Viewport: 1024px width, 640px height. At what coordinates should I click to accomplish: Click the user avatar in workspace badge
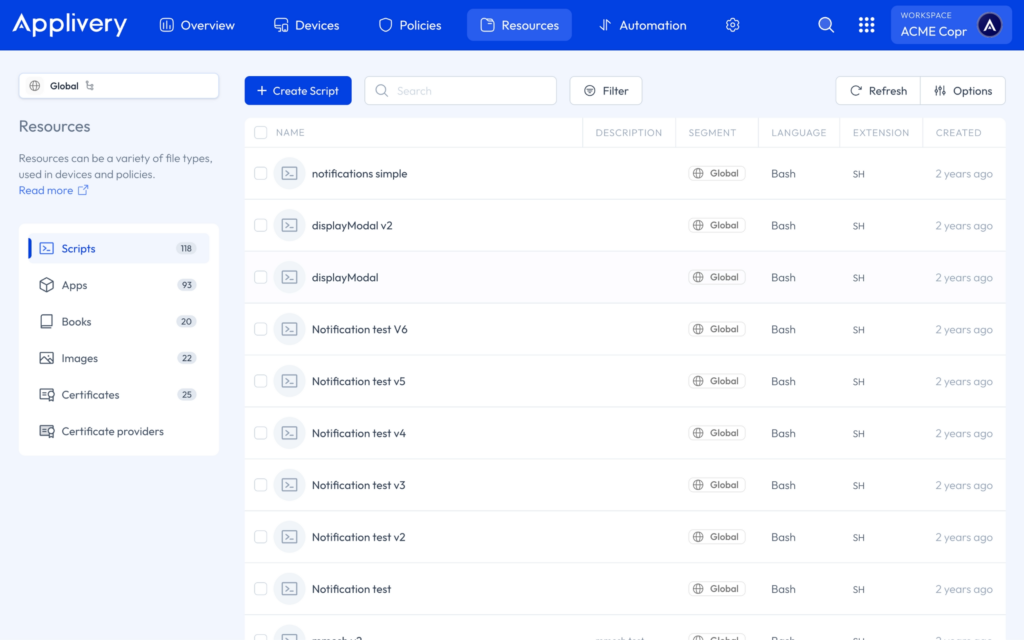point(989,25)
